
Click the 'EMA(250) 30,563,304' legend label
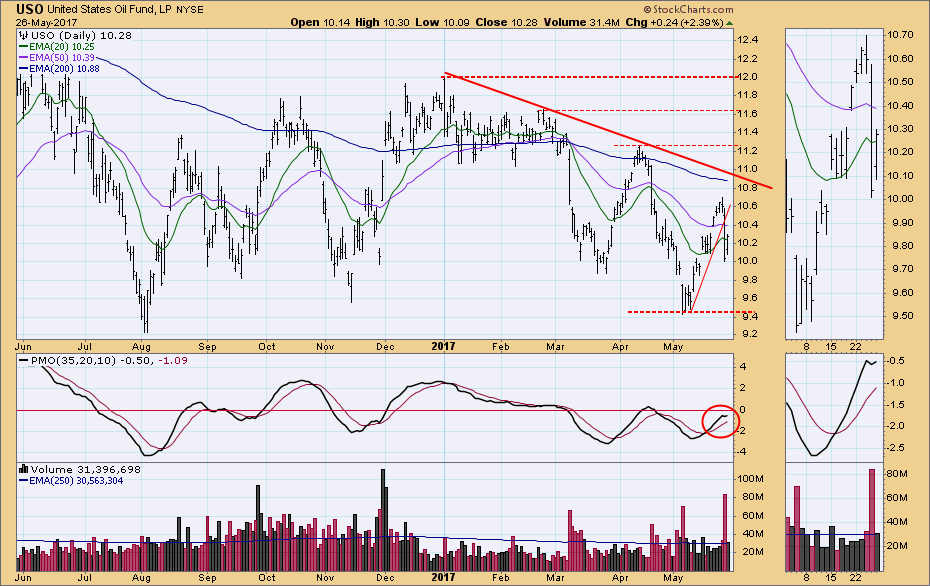coord(76,481)
